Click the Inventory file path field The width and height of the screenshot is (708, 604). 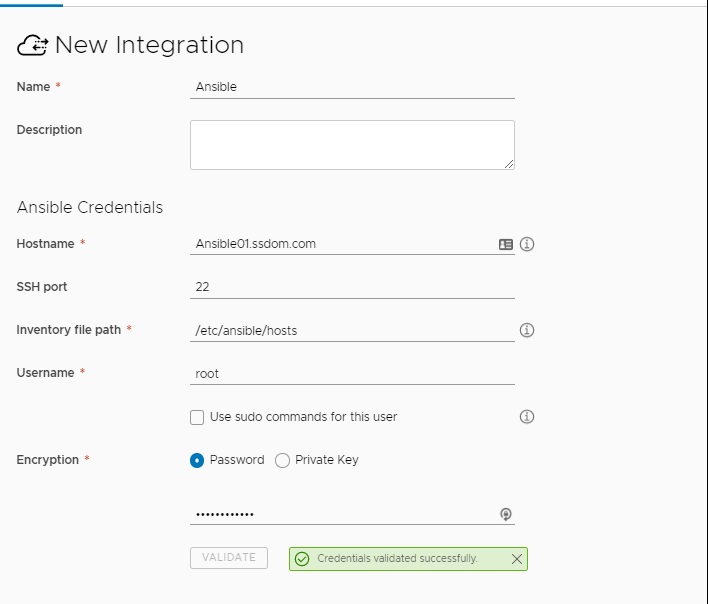[x=352, y=330]
